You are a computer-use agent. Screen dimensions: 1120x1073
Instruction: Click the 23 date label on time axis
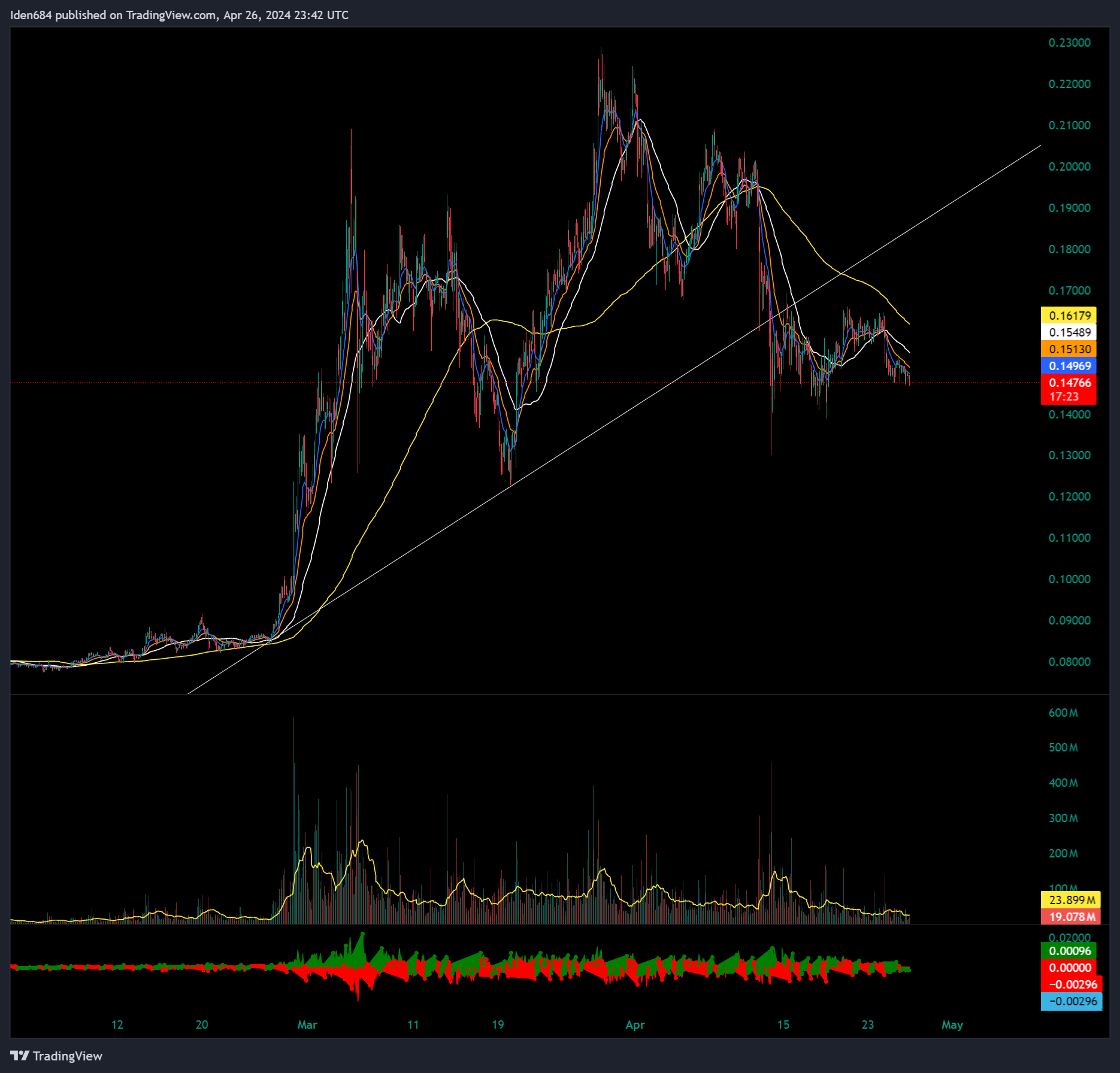pyautogui.click(x=868, y=1024)
